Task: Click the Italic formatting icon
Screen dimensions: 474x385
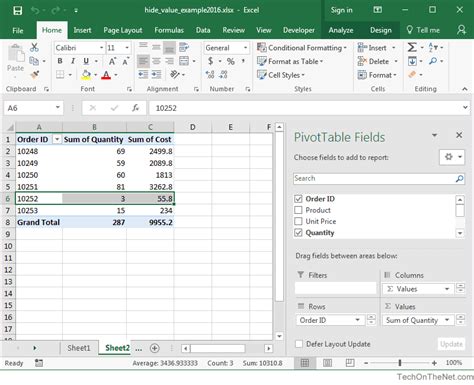Action: [73, 61]
